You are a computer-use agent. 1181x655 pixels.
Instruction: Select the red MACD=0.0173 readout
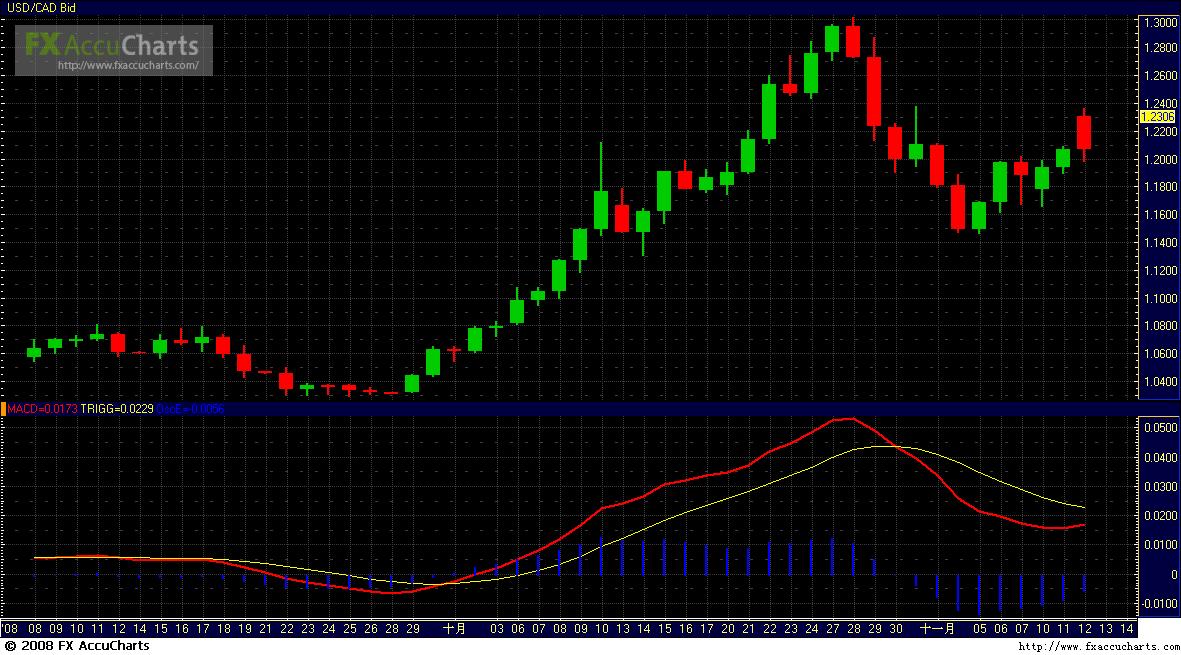tap(42, 409)
